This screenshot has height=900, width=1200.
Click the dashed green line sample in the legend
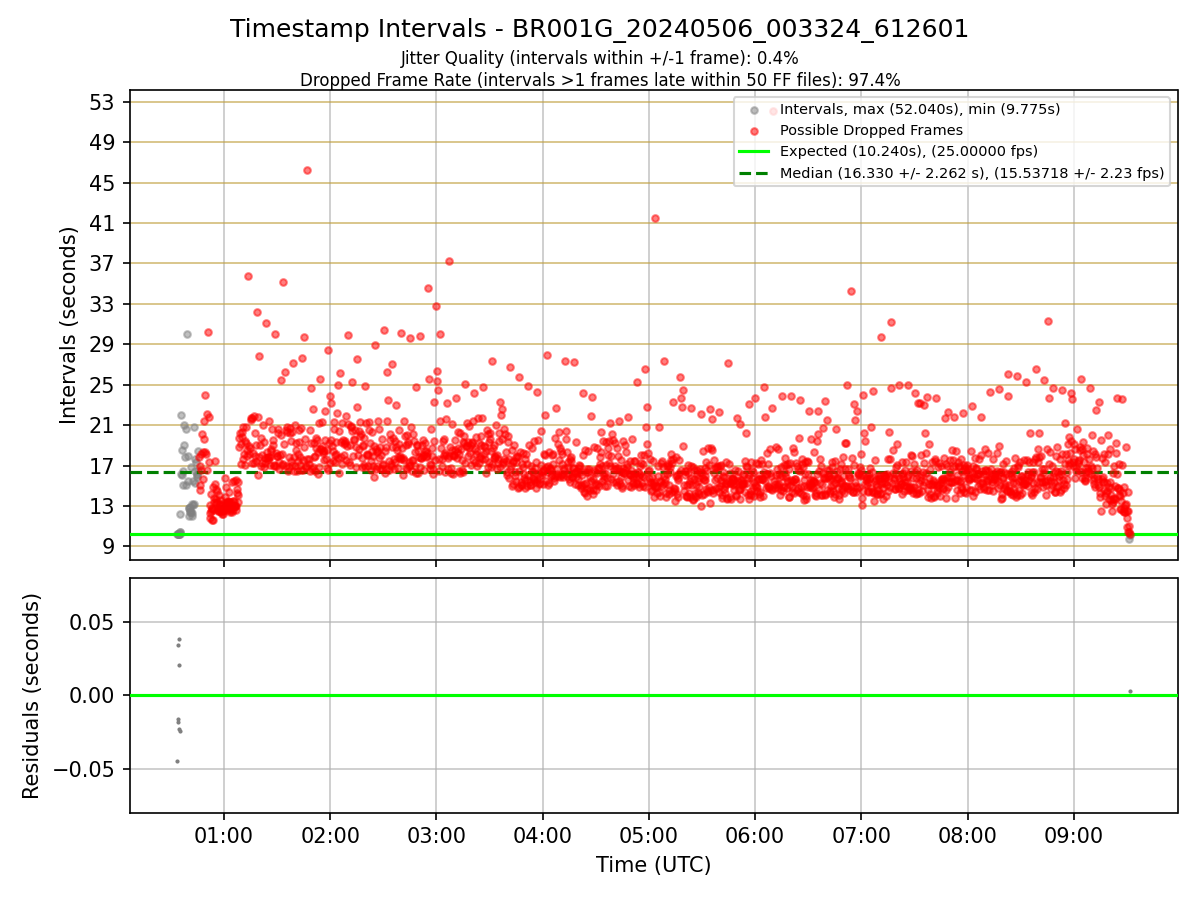click(755, 173)
